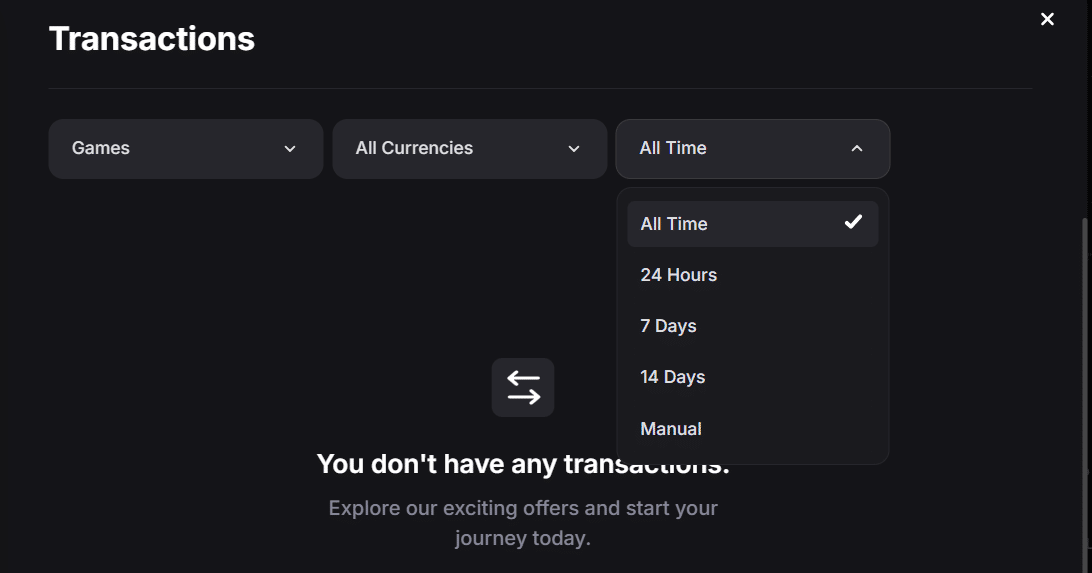Click the checkmark beside All Time
Viewport: 1092px width, 573px height.
(x=853, y=222)
